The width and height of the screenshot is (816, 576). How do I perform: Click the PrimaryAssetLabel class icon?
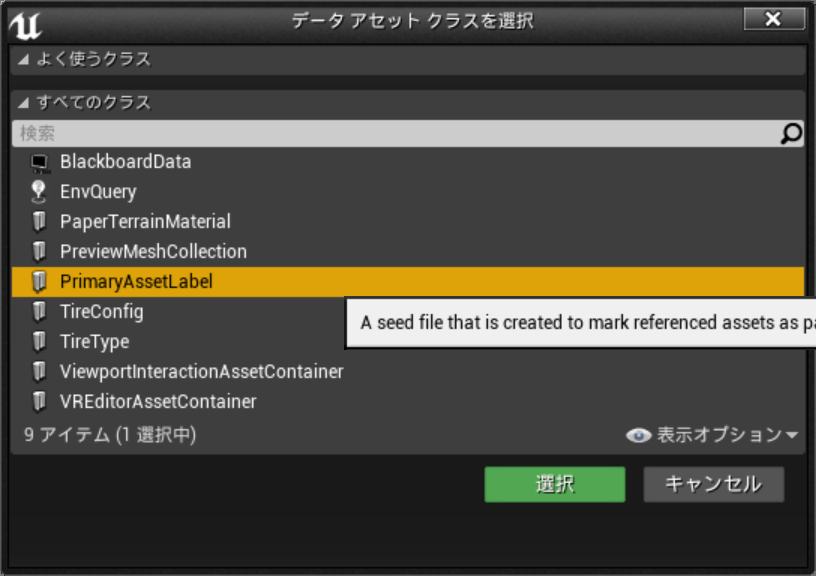point(39,282)
